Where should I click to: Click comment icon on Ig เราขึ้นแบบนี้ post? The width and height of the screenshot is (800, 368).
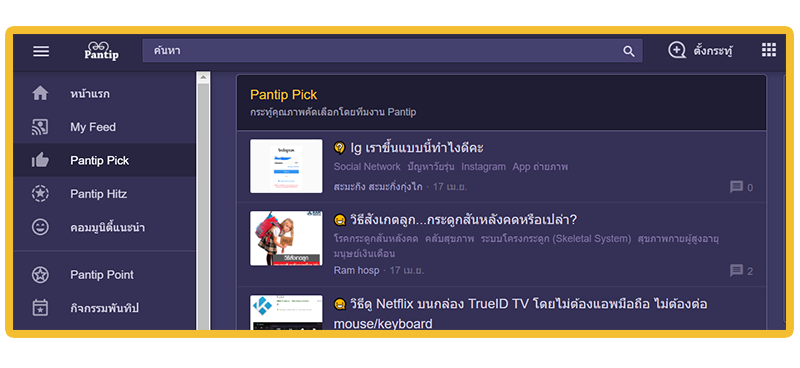click(736, 187)
